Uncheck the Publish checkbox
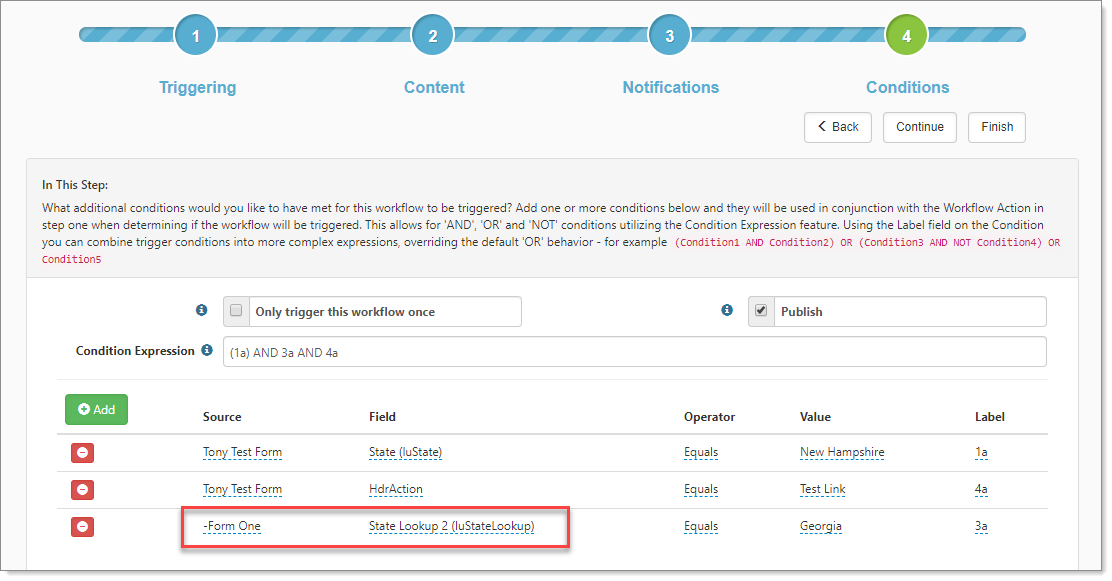 (761, 311)
